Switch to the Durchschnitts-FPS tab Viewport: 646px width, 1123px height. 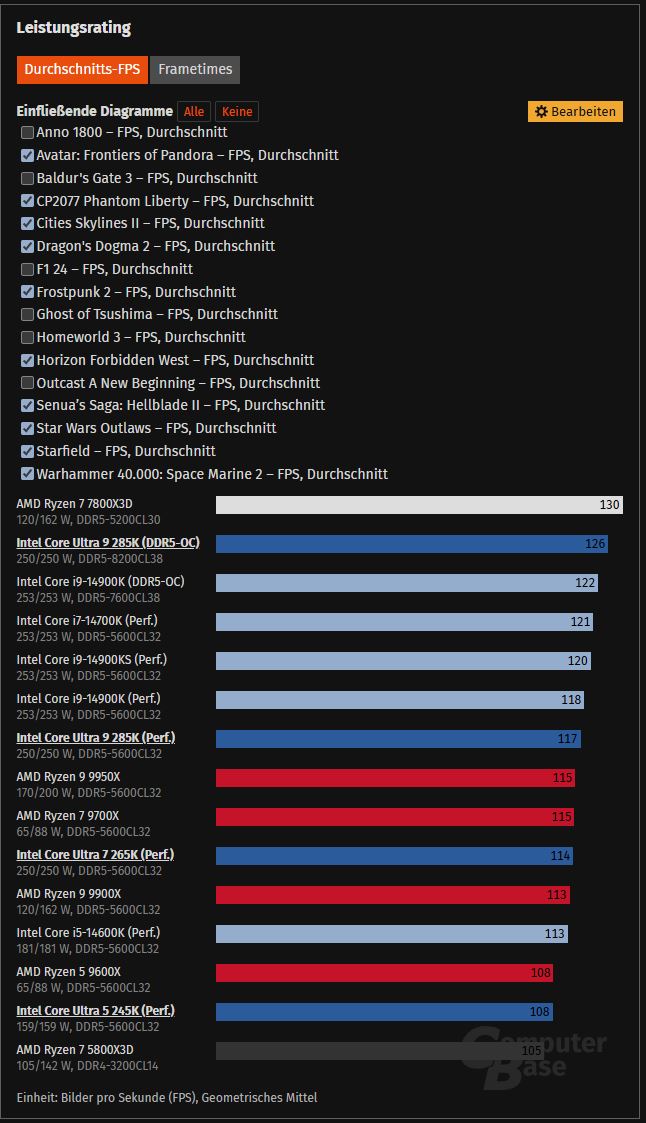click(82, 69)
